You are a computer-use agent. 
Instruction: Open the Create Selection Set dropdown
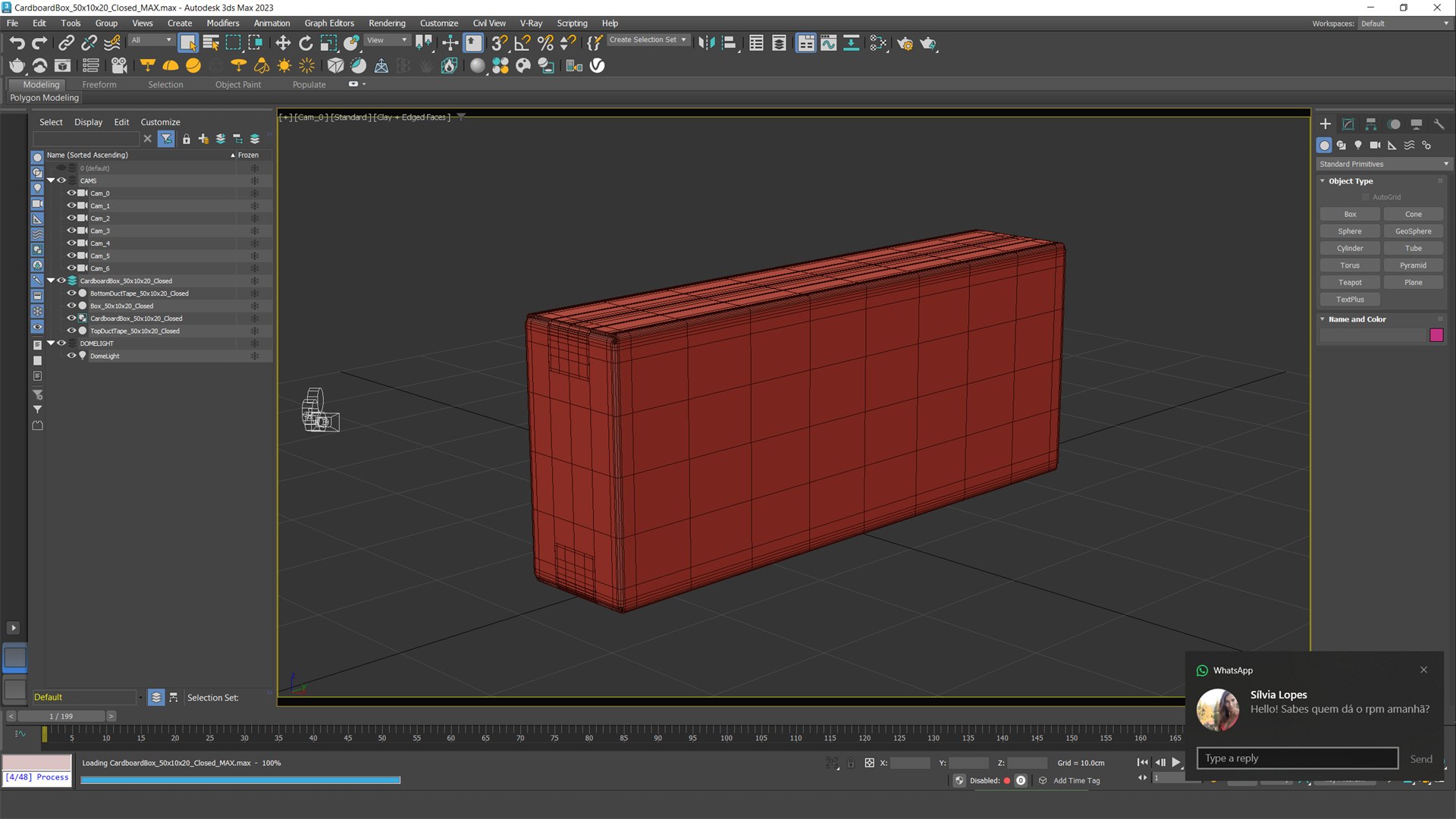pos(648,40)
